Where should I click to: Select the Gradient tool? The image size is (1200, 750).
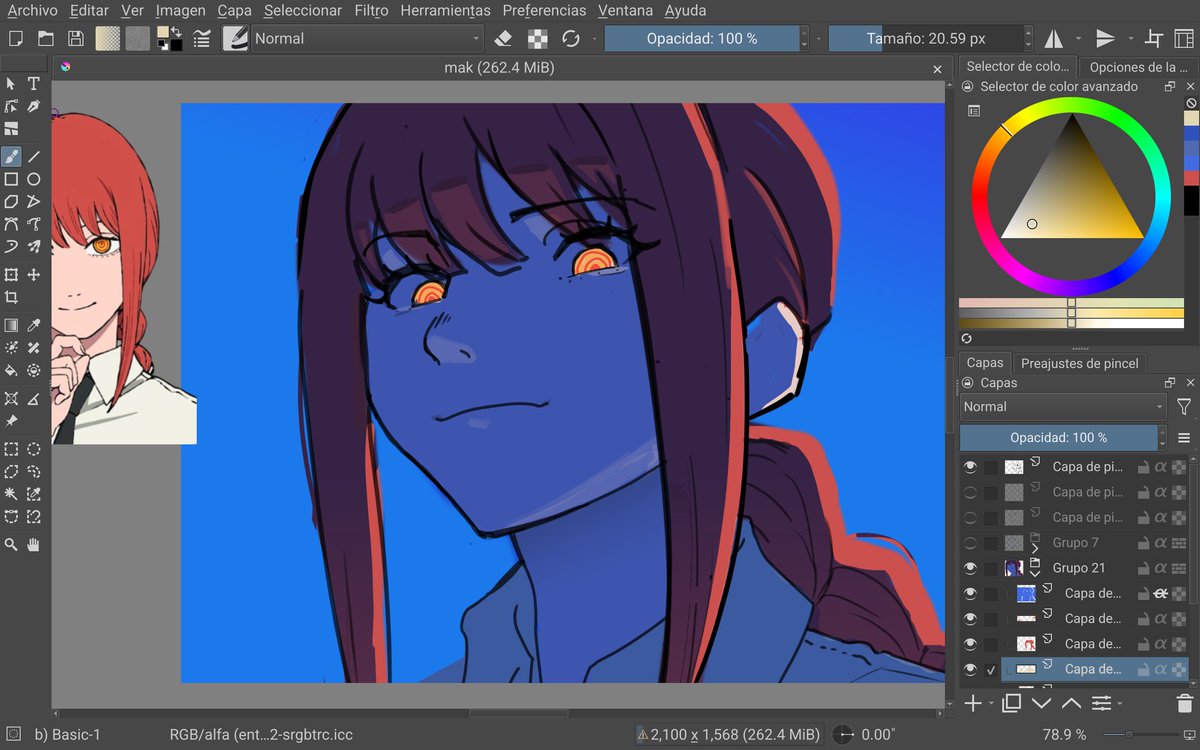pos(11,325)
